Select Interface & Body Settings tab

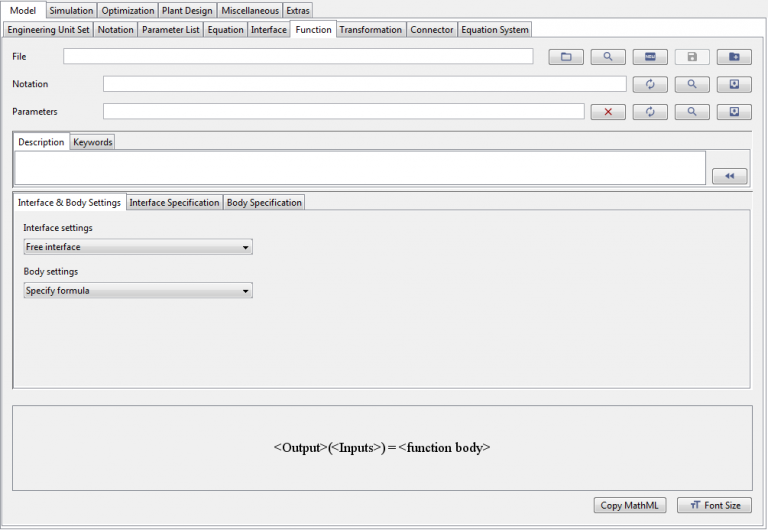(x=69, y=202)
